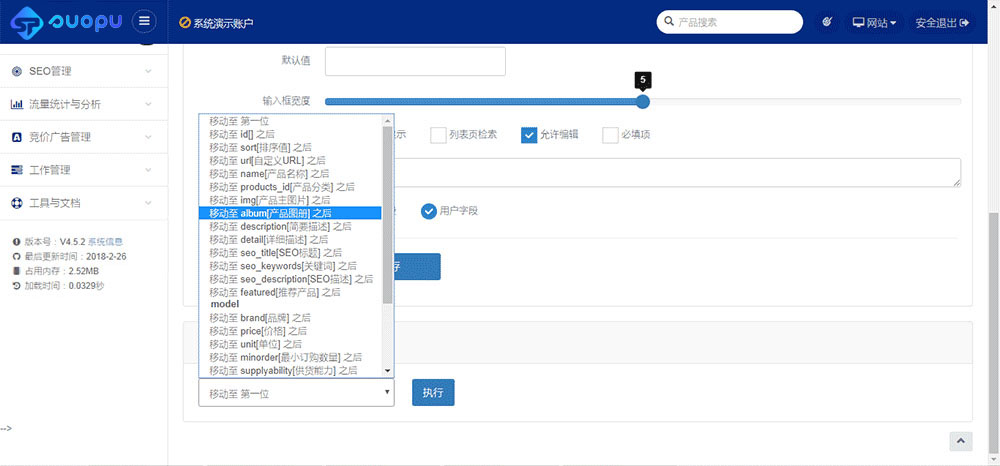Expand the 工作管理 chevron

pyautogui.click(x=148, y=170)
